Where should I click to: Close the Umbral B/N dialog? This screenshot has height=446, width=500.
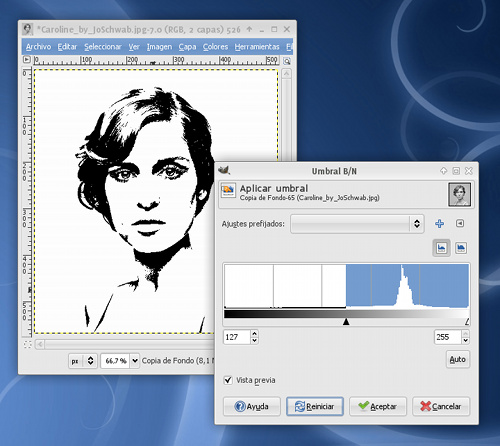point(469,171)
